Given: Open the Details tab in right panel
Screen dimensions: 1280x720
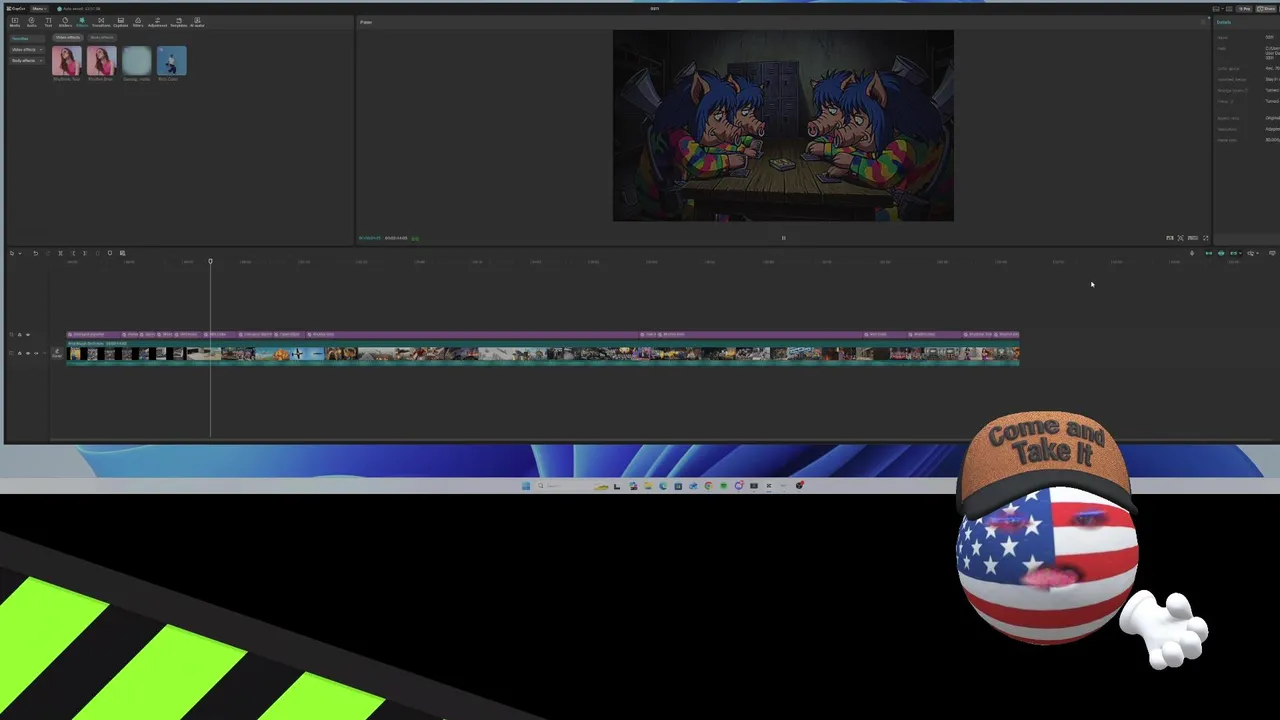Looking at the screenshot, I should (1224, 22).
